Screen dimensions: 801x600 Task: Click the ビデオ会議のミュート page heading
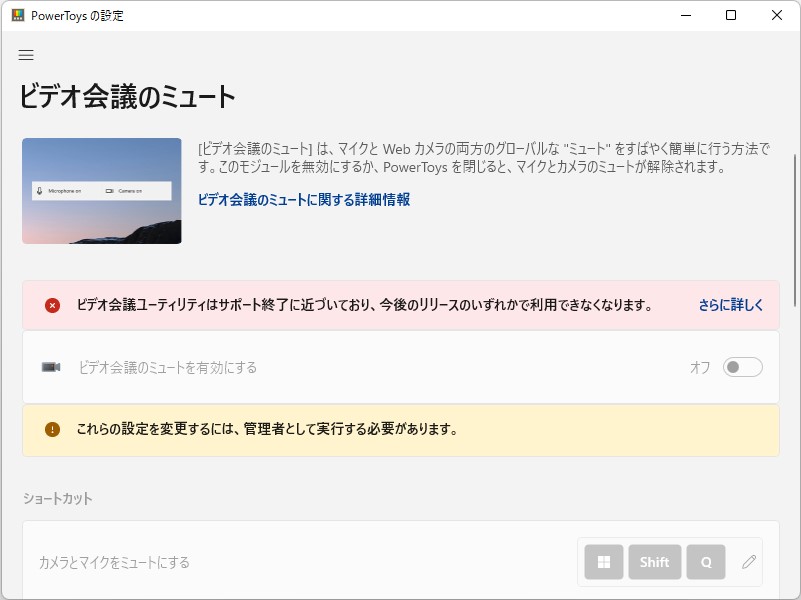click(126, 97)
